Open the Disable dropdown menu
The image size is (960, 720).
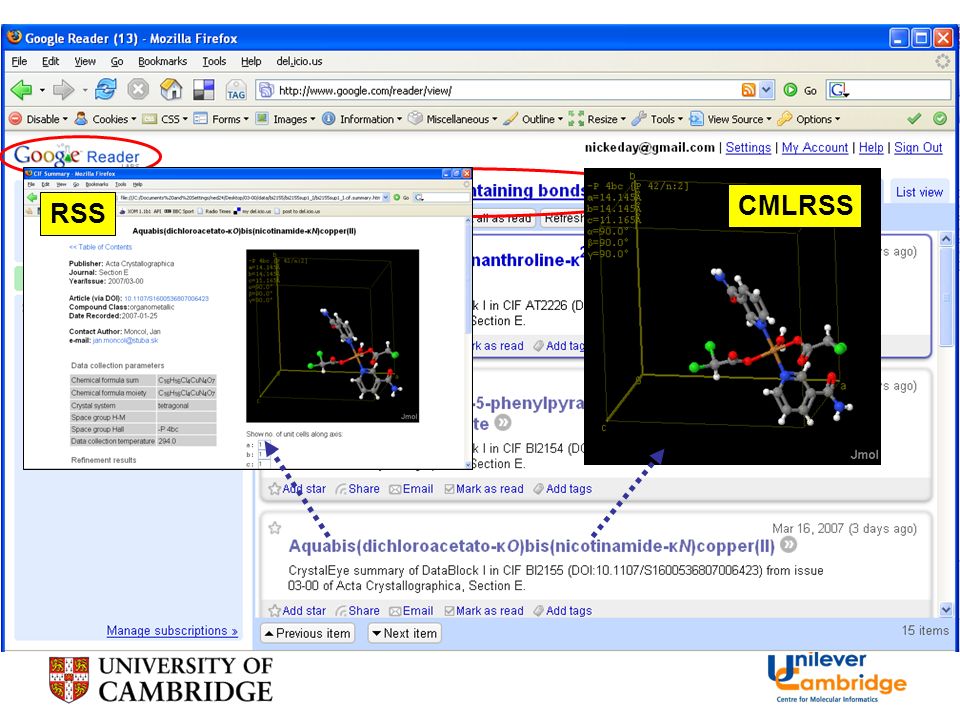tap(38, 119)
